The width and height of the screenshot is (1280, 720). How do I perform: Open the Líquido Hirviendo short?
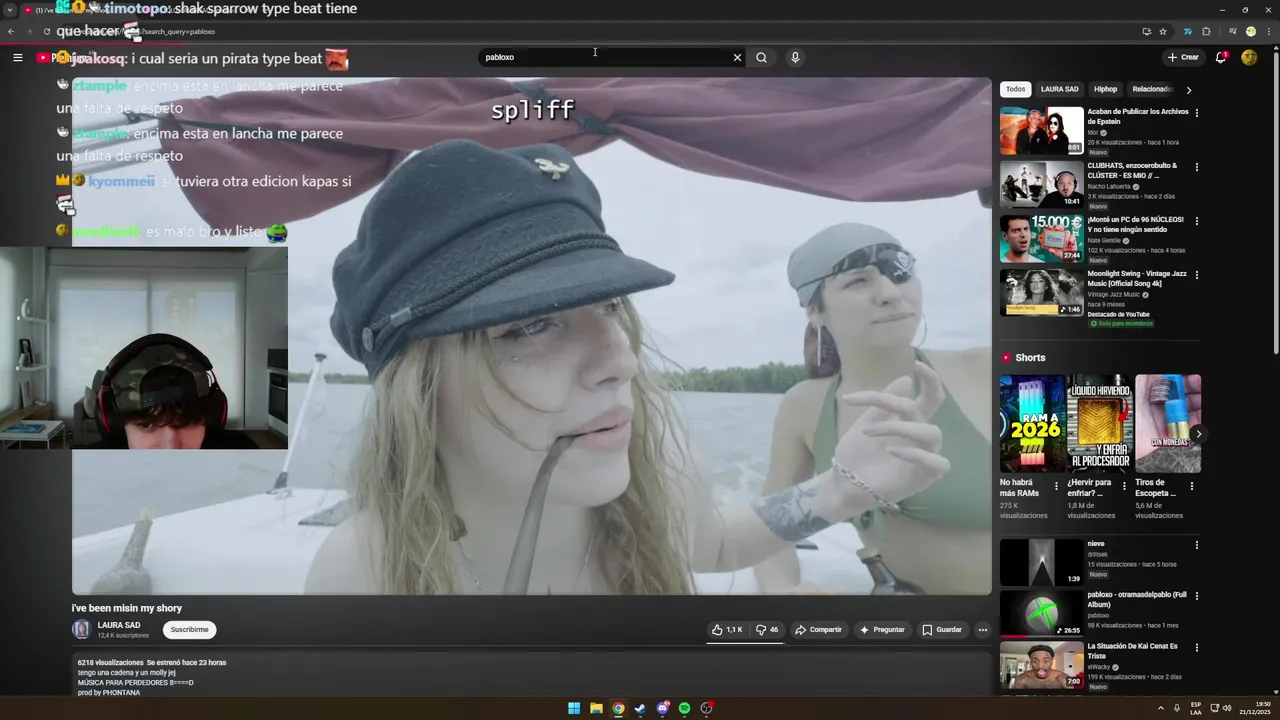[x=1100, y=423]
